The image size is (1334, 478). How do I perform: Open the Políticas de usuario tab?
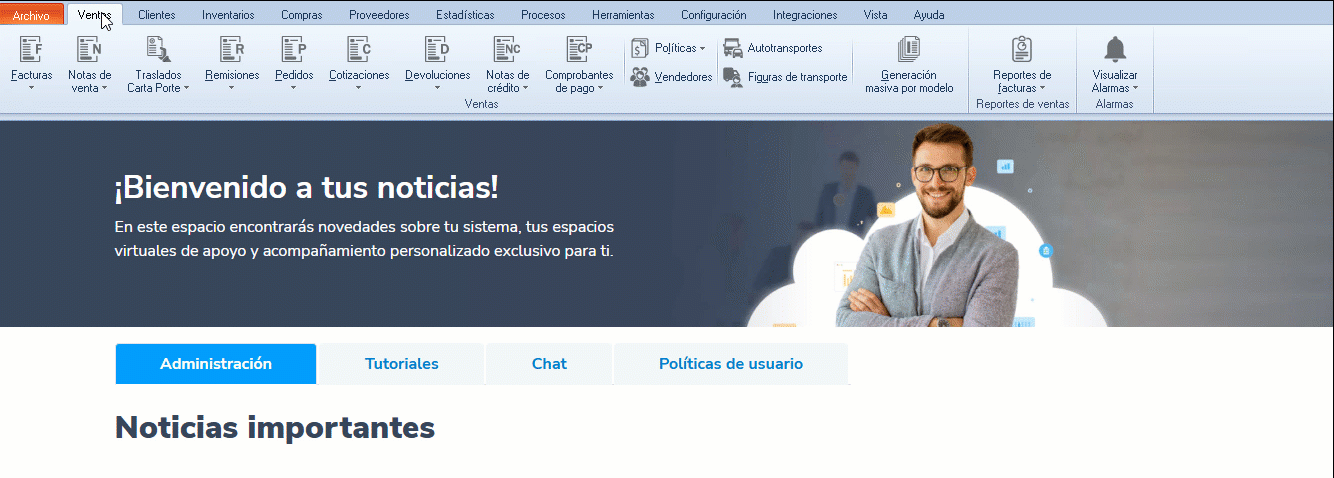pyautogui.click(x=730, y=364)
